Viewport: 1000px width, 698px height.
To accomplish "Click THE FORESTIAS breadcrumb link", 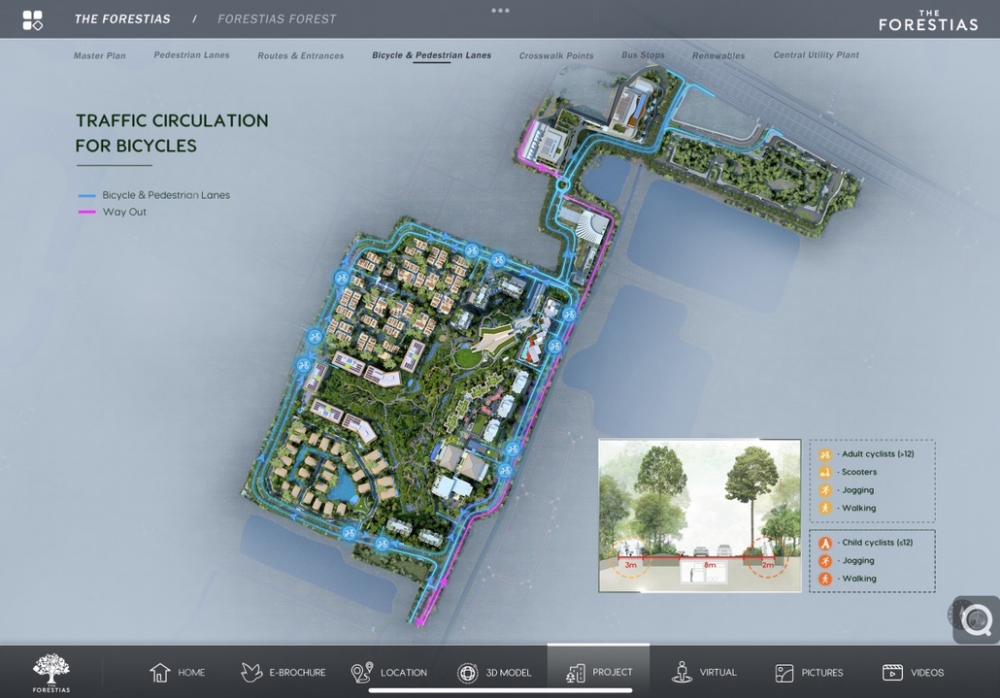I will [x=122, y=19].
